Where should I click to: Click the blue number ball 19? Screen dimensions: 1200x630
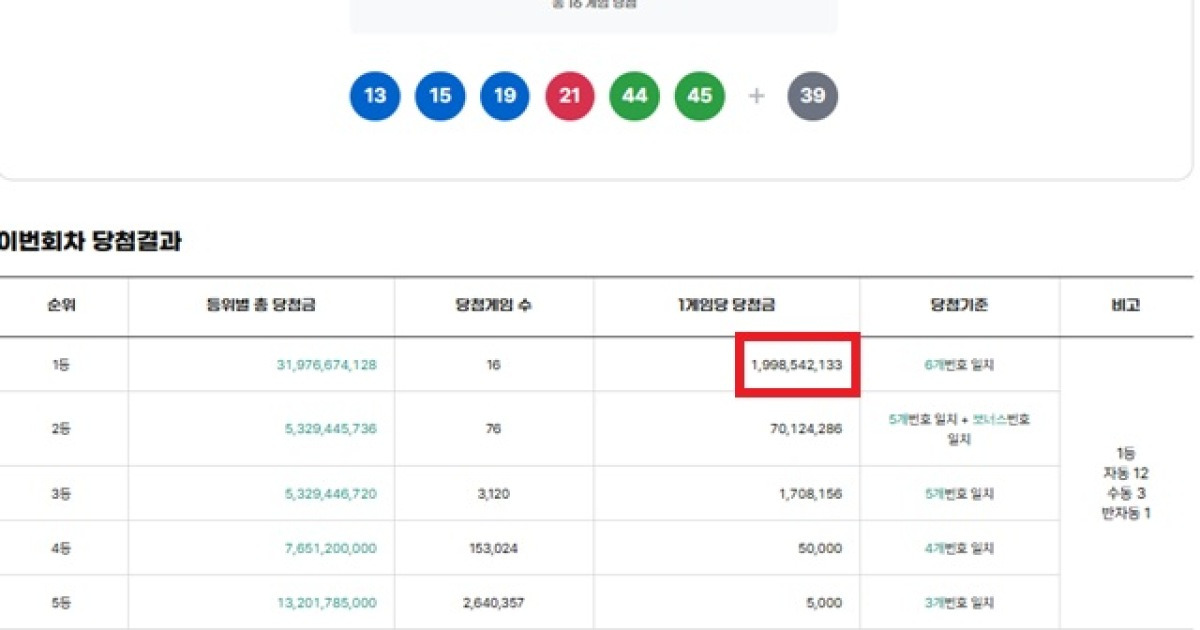[505, 96]
